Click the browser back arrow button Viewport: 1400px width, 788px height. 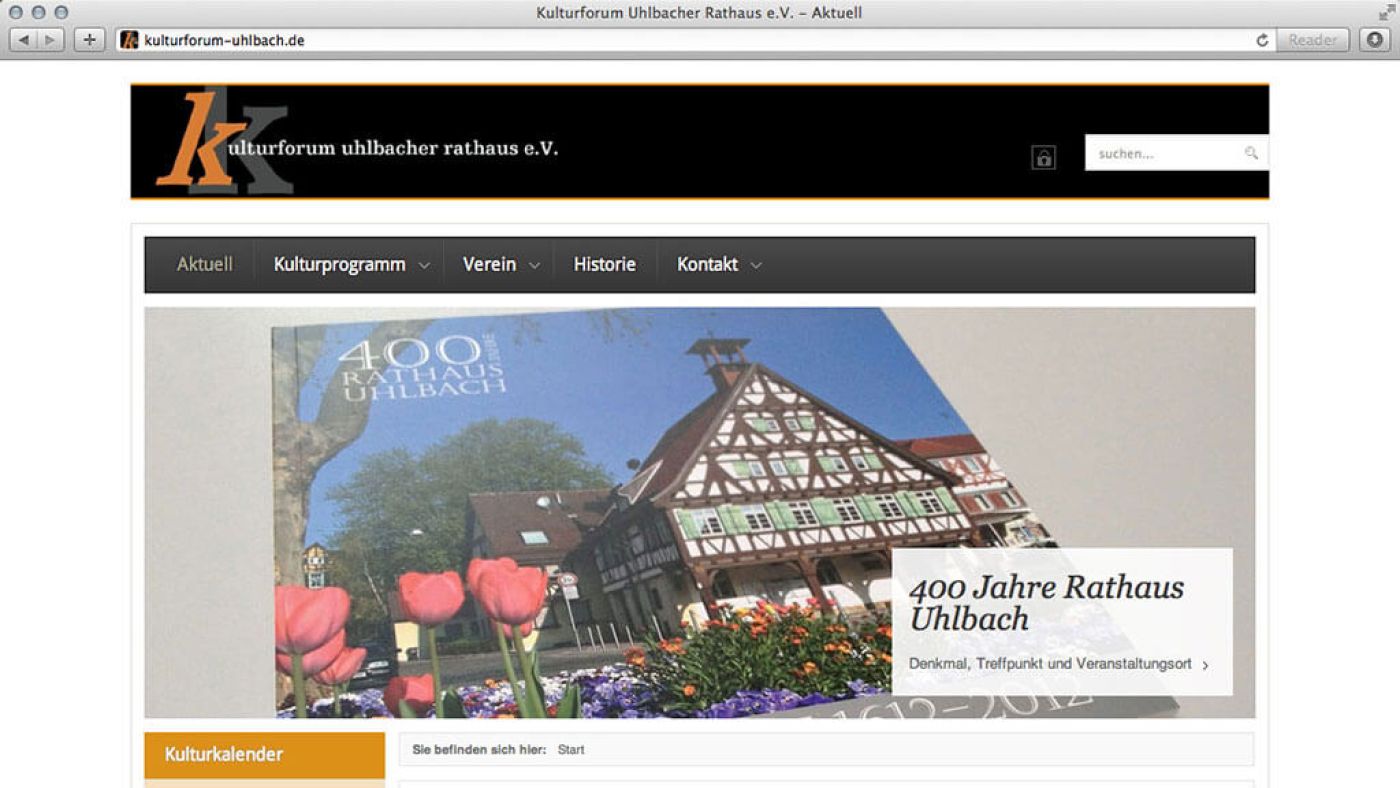coord(23,40)
